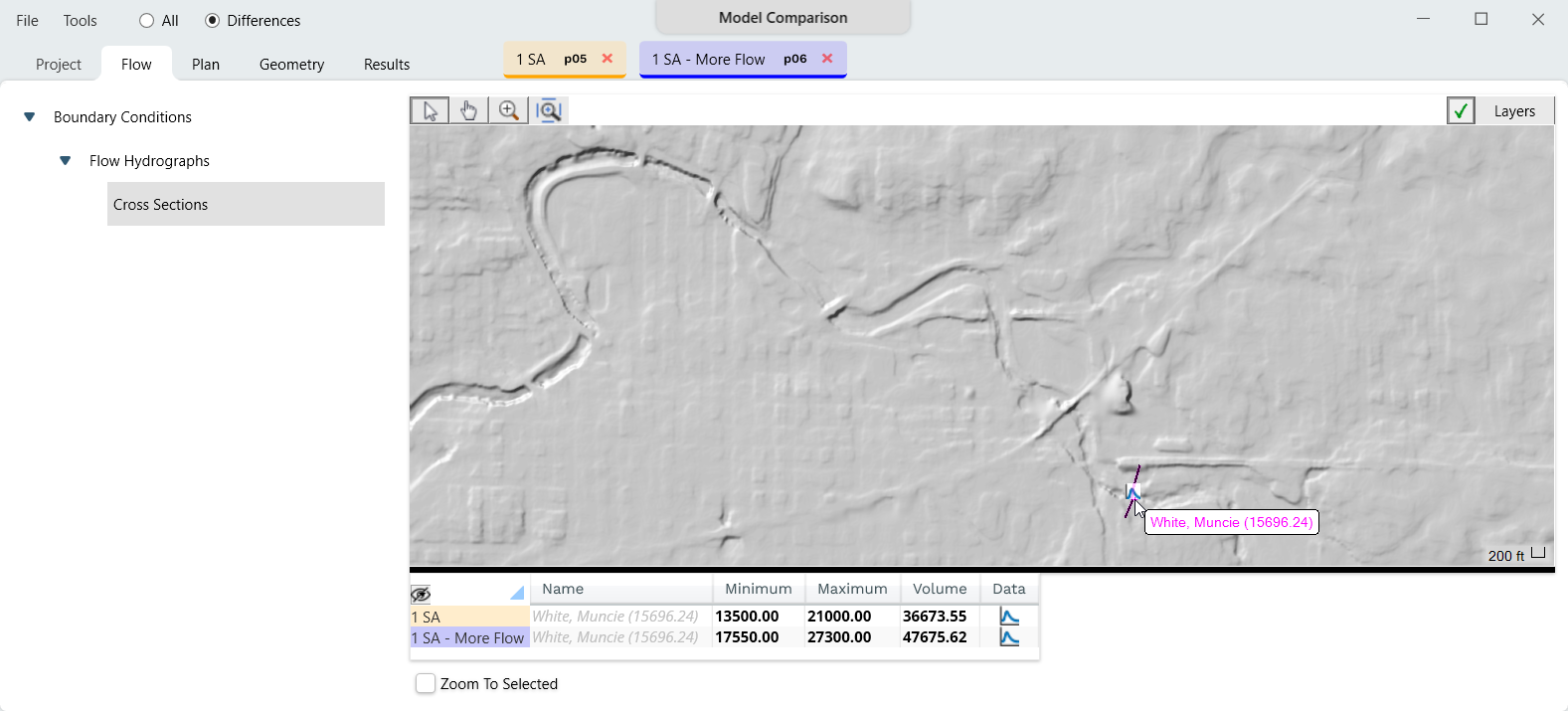1568x711 pixels.
Task: Select Cross Sections in the tree
Action: (x=161, y=205)
